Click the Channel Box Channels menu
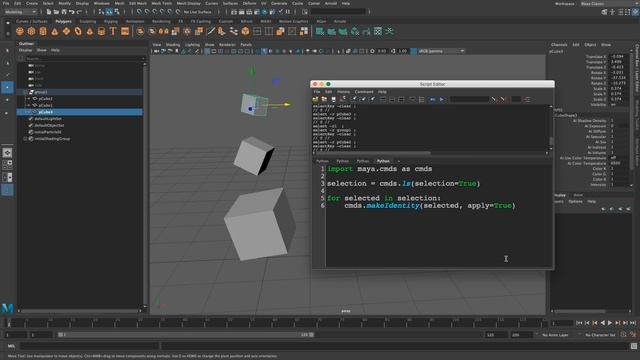The height and width of the screenshot is (360, 640). (x=559, y=45)
